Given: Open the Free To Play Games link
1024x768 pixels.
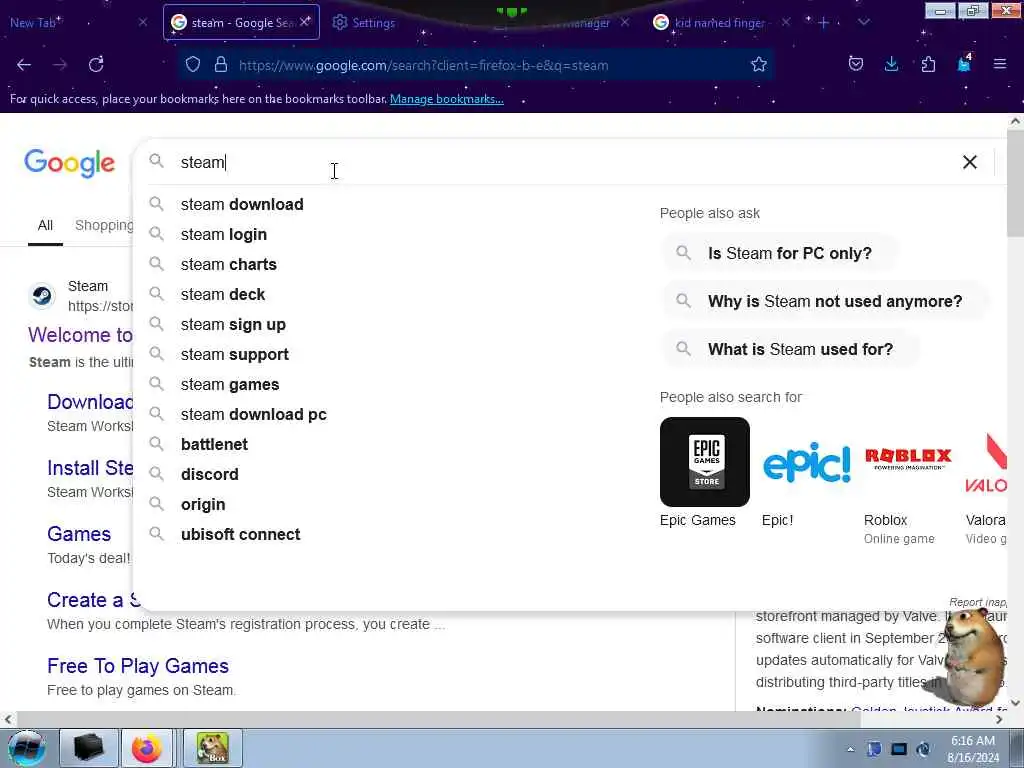Looking at the screenshot, I should 138,666.
